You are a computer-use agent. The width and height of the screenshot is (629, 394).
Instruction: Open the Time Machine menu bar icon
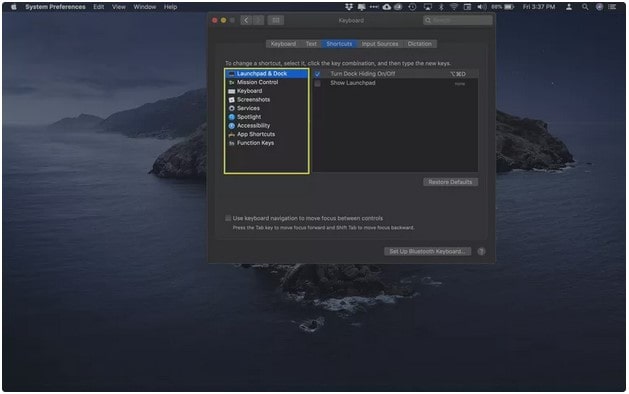pos(412,7)
